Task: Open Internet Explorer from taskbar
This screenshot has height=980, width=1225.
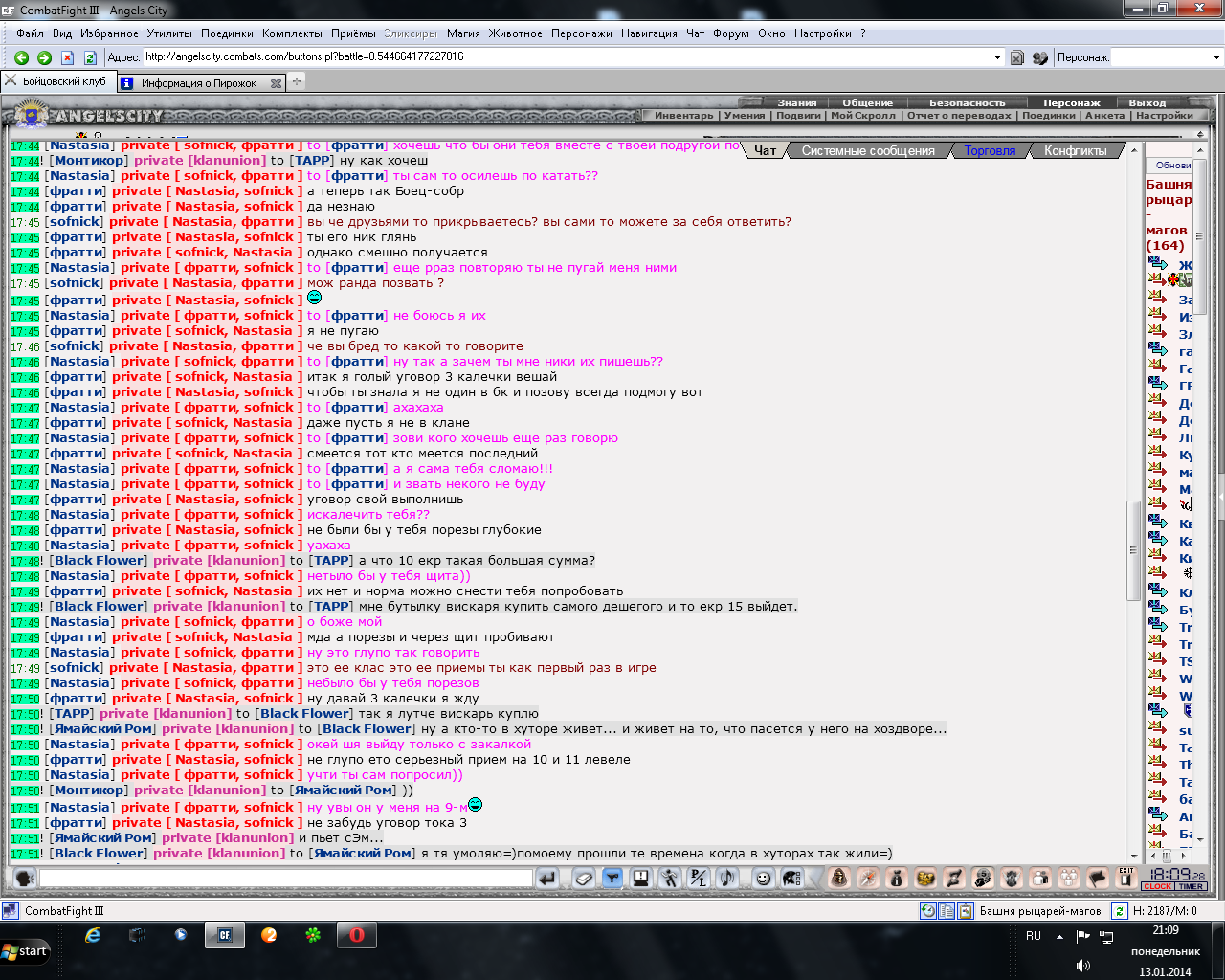Action: [x=93, y=935]
